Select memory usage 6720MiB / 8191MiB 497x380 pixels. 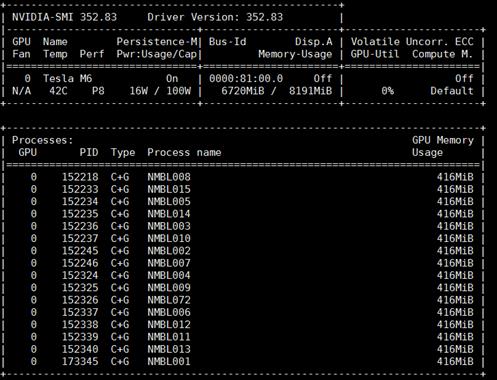coord(277,91)
